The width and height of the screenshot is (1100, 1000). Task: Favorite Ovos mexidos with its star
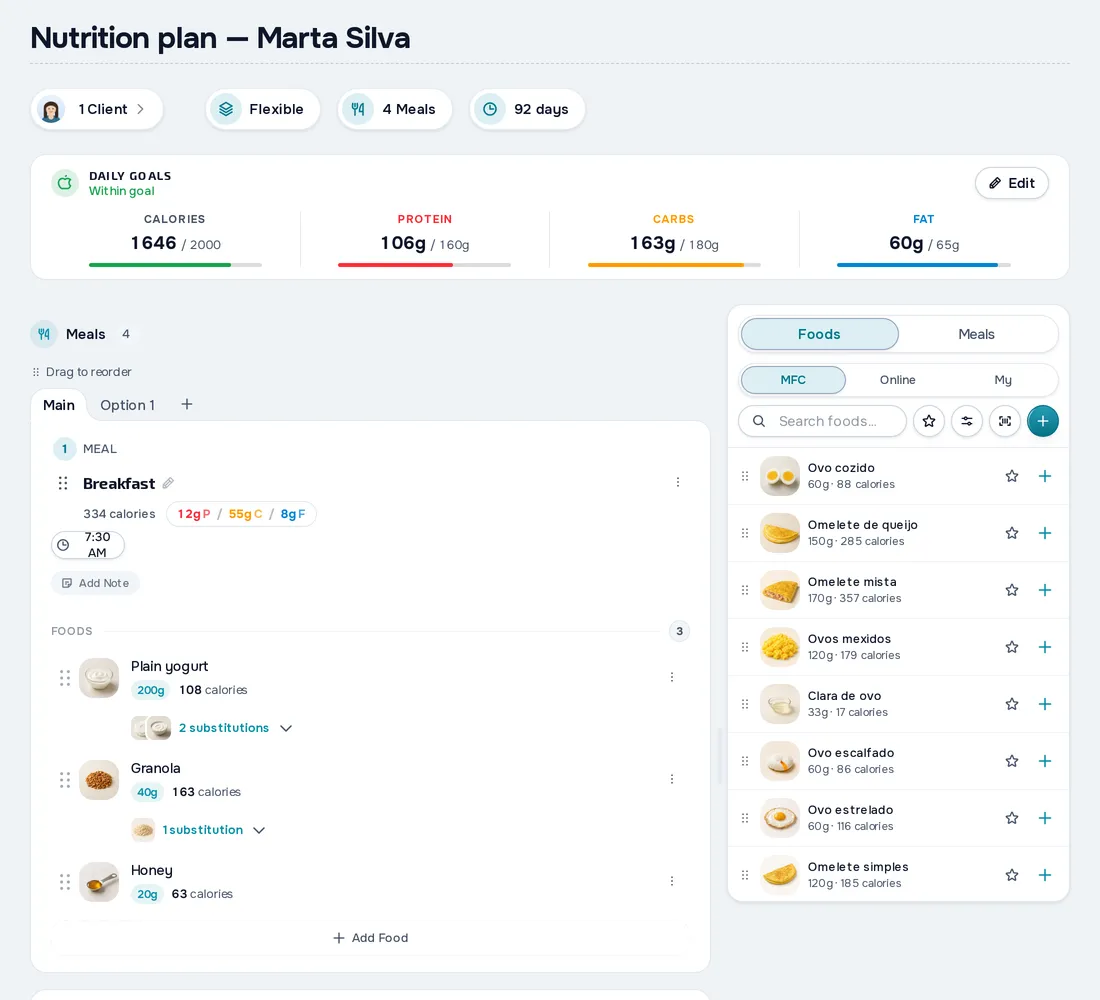[x=1012, y=647]
